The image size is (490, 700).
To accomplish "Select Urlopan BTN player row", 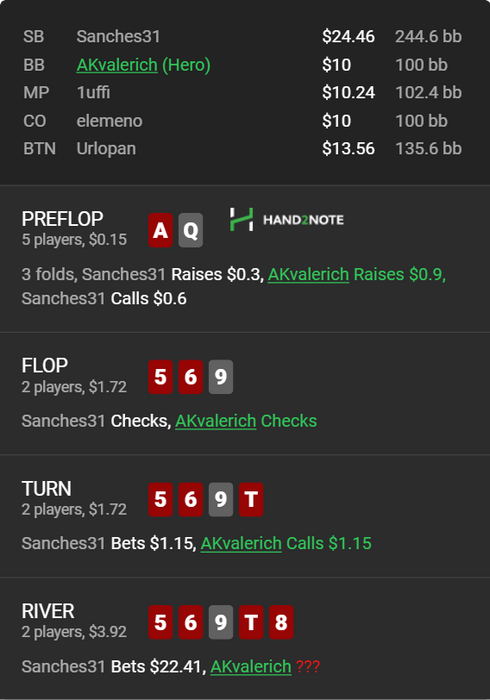I will [242, 149].
